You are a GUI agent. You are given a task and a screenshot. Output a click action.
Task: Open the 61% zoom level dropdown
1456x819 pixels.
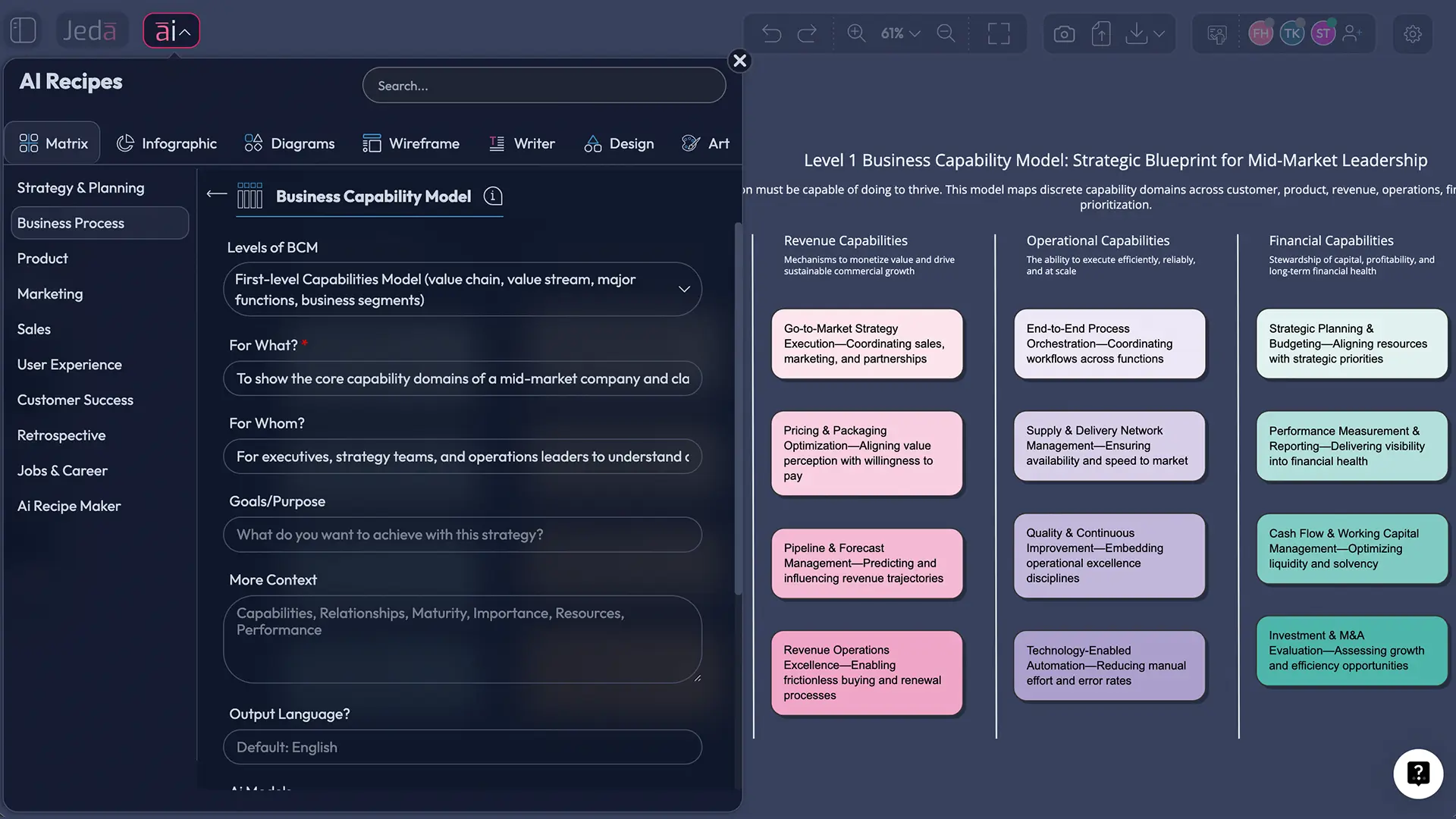[x=899, y=33]
